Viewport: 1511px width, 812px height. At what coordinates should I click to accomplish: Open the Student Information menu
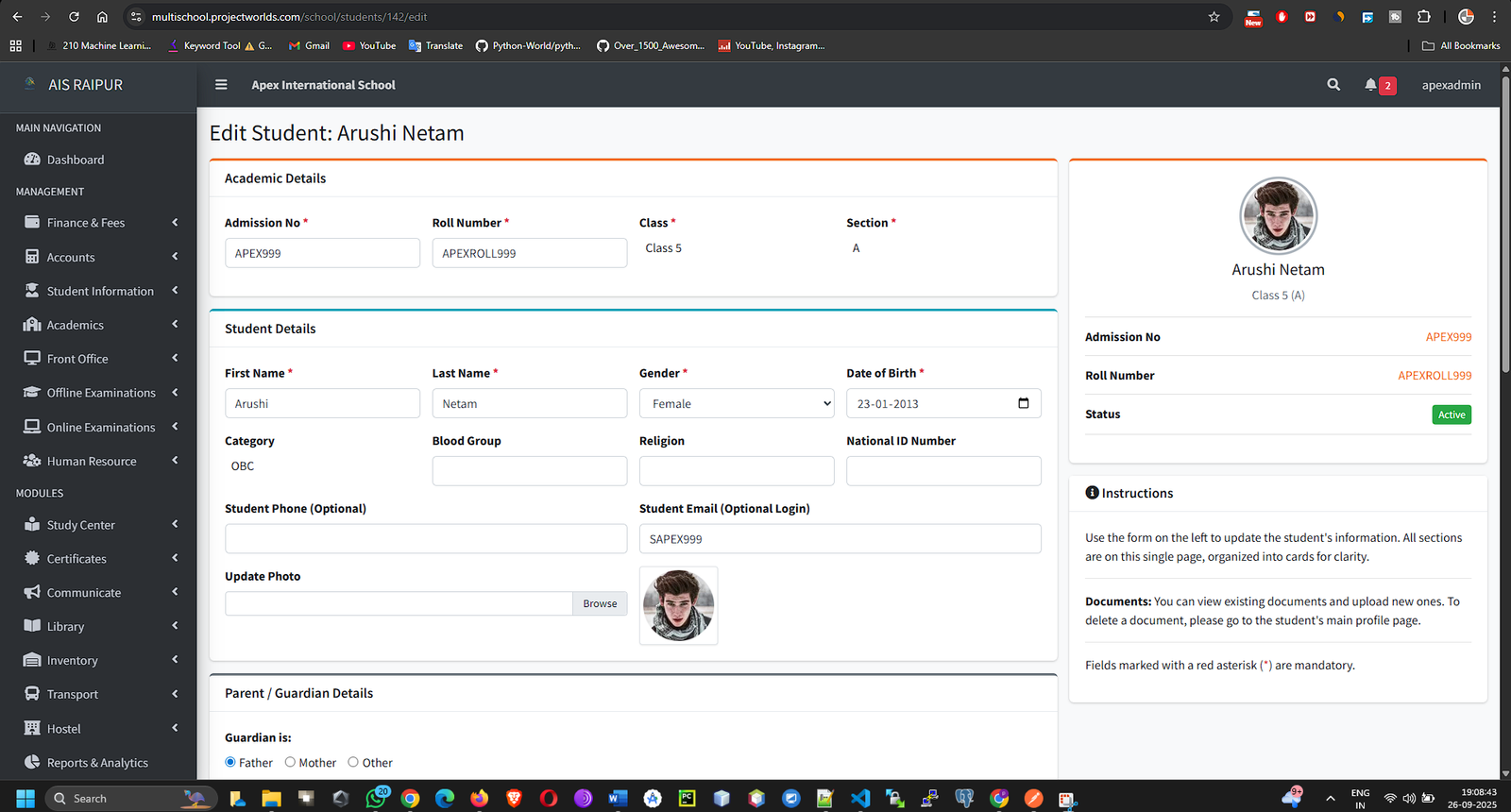(x=100, y=291)
